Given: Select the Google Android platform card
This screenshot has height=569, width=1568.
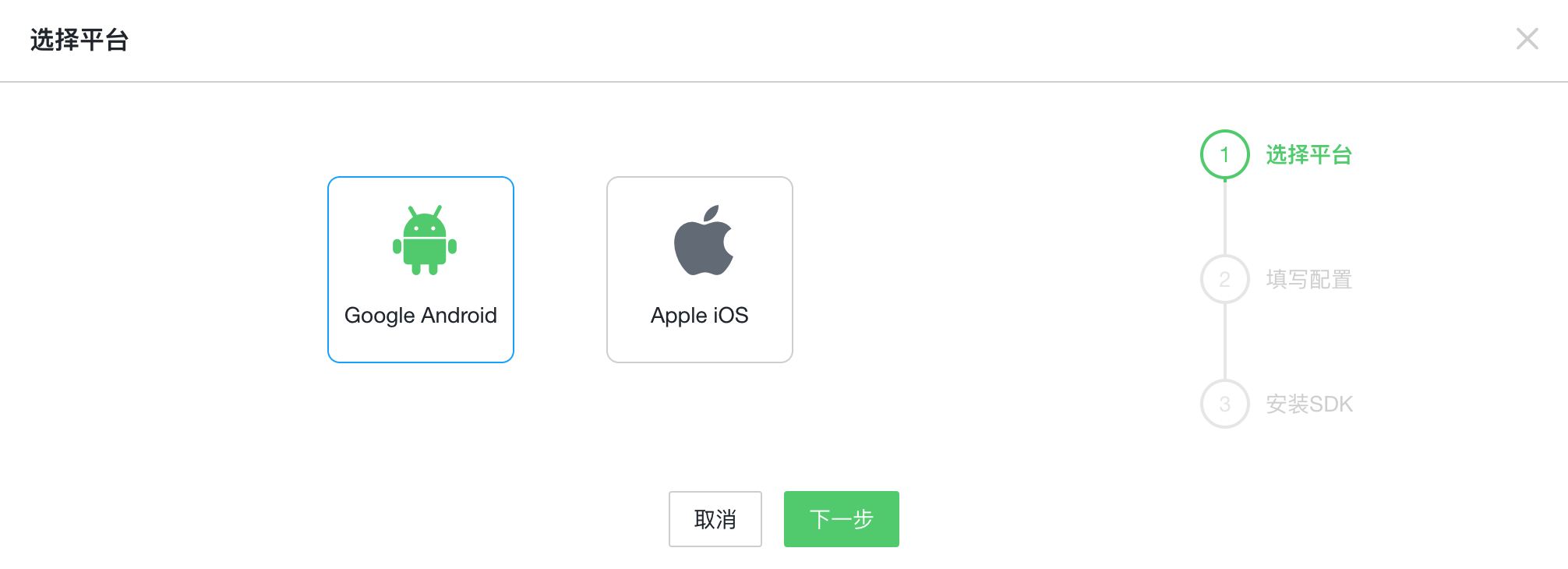Looking at the screenshot, I should pyautogui.click(x=421, y=269).
